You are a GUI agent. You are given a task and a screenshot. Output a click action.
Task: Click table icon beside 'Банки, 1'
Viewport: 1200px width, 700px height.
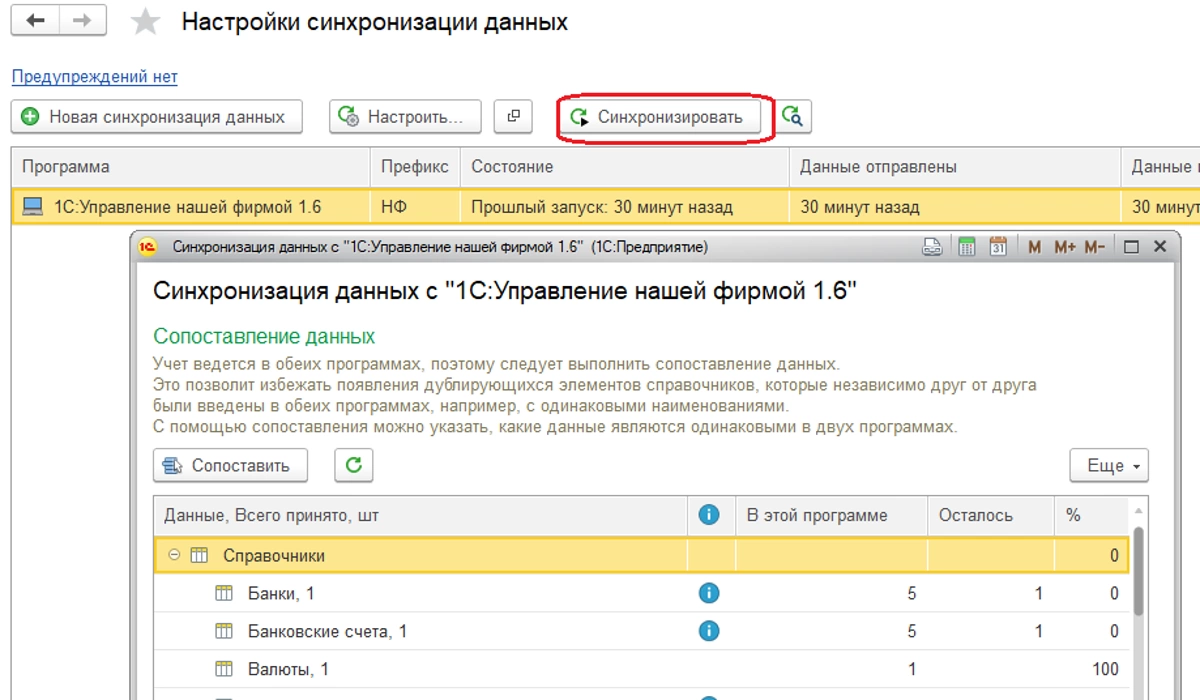coord(224,594)
